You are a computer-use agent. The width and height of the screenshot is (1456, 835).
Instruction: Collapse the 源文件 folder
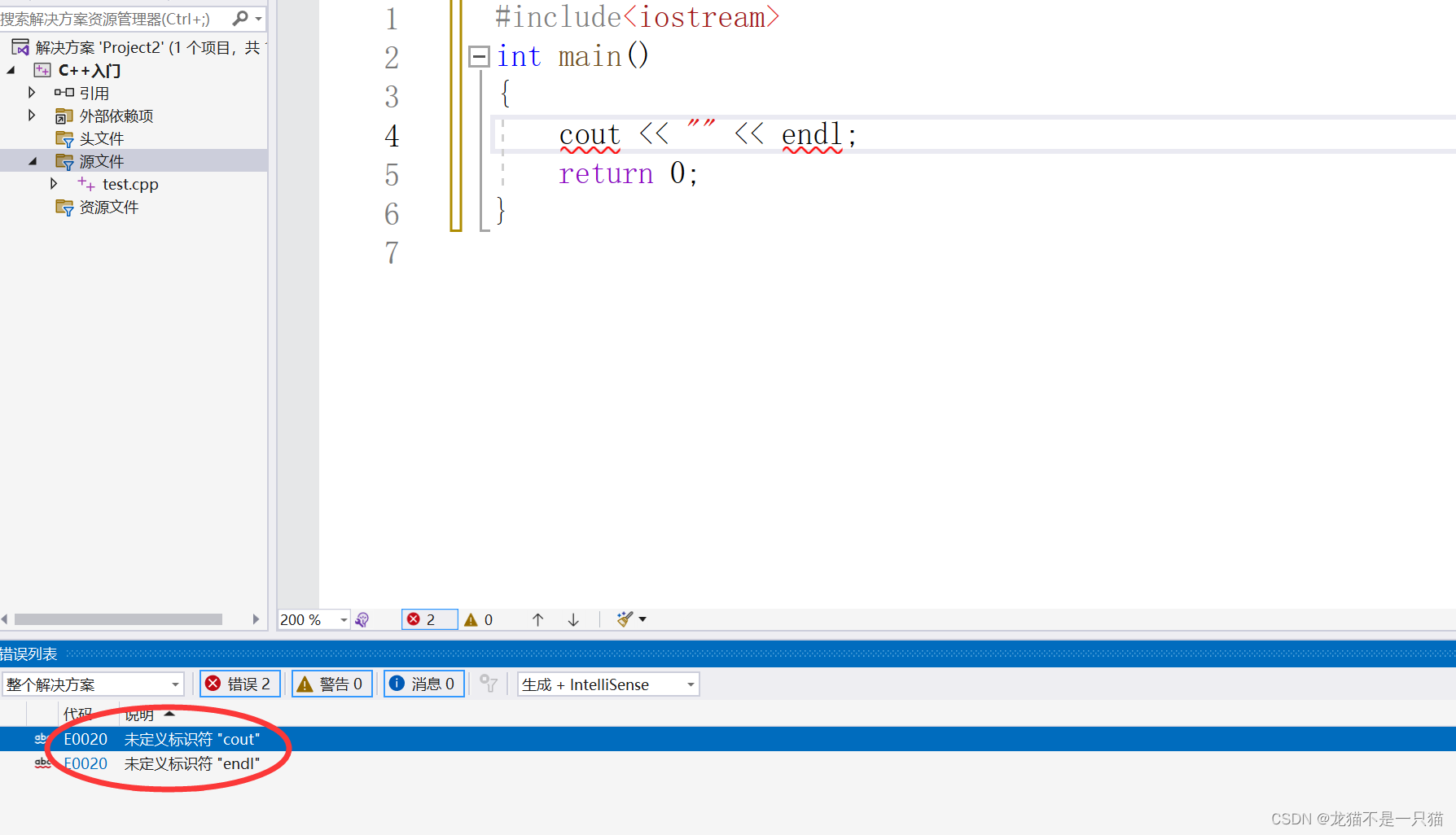coord(33,161)
